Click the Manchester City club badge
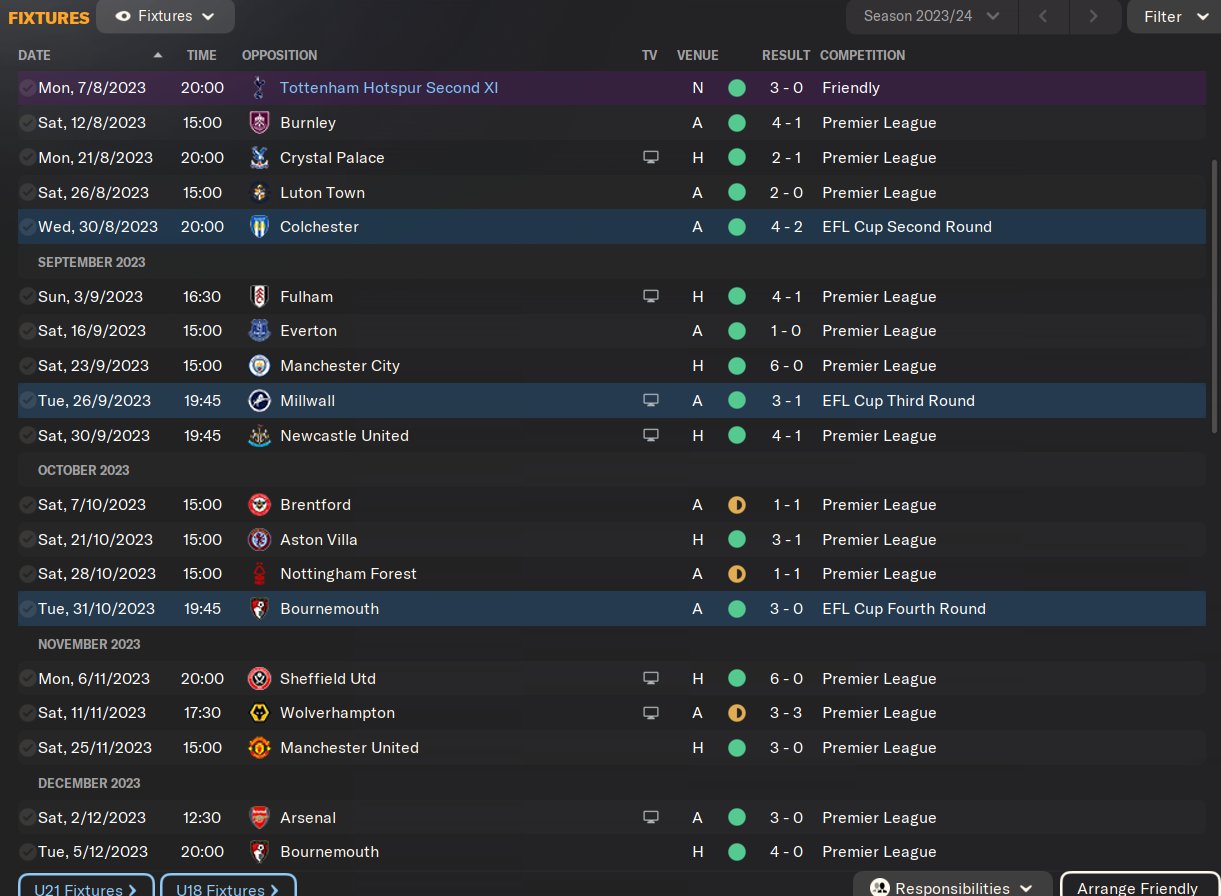Image resolution: width=1221 pixels, height=896 pixels. [x=259, y=366]
